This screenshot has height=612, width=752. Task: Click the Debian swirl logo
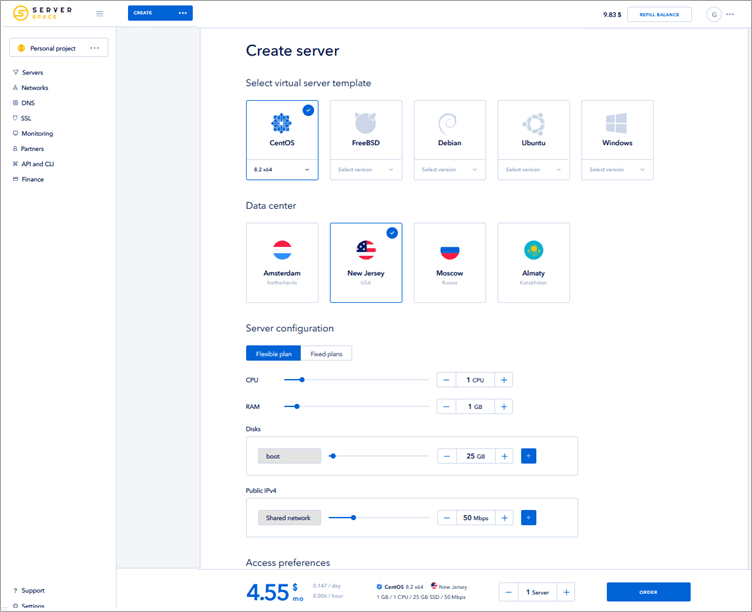click(x=448, y=124)
